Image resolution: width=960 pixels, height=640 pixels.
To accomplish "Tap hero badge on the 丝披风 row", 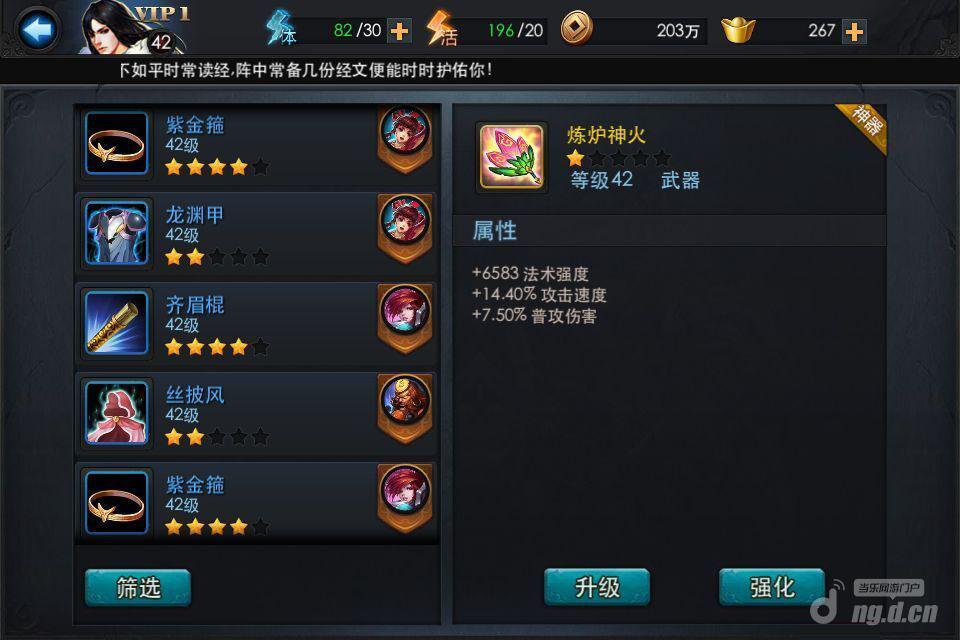I will [x=405, y=407].
